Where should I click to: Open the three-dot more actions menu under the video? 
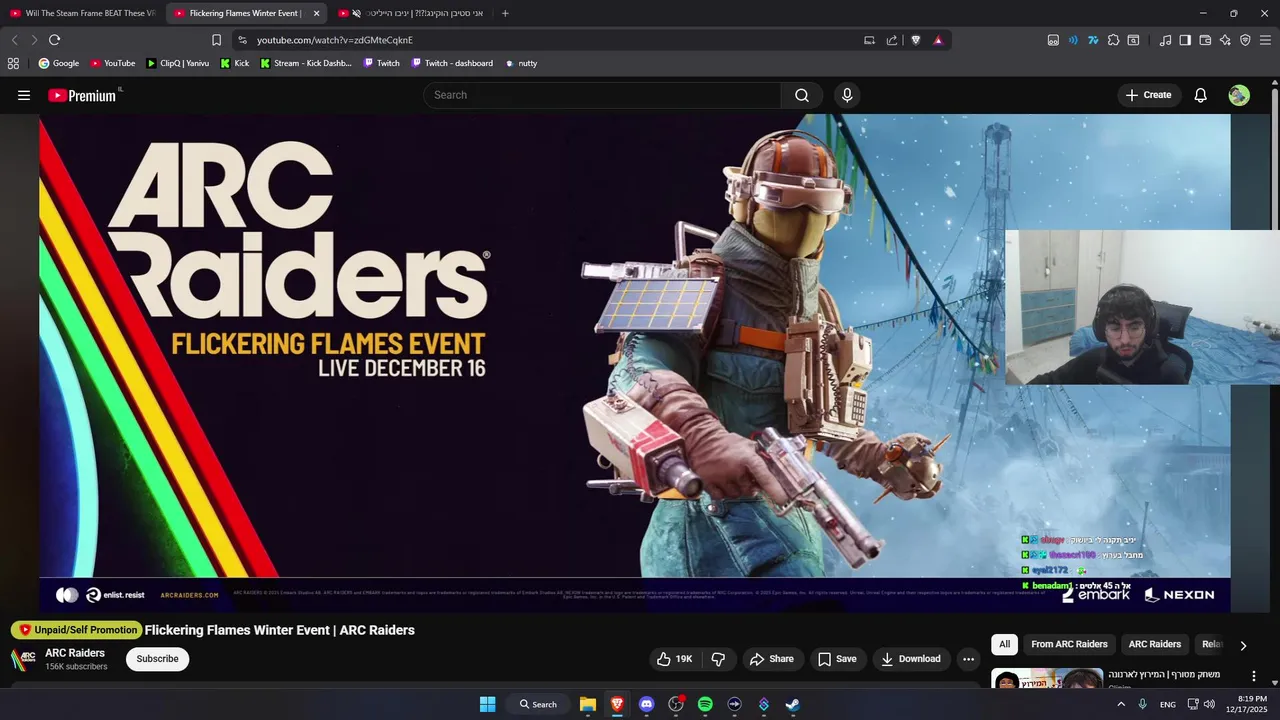(968, 659)
